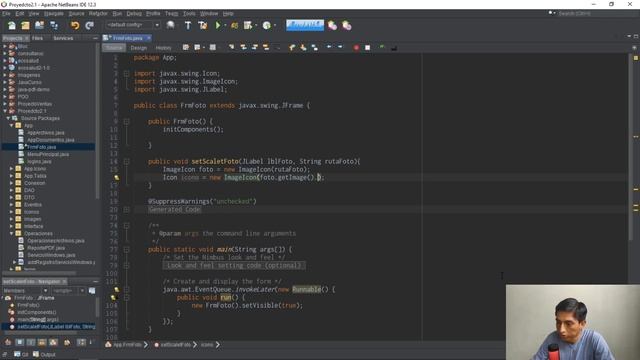This screenshot has width=640, height=360.
Task: Click the Build Project hammer icon
Action: 188,25
